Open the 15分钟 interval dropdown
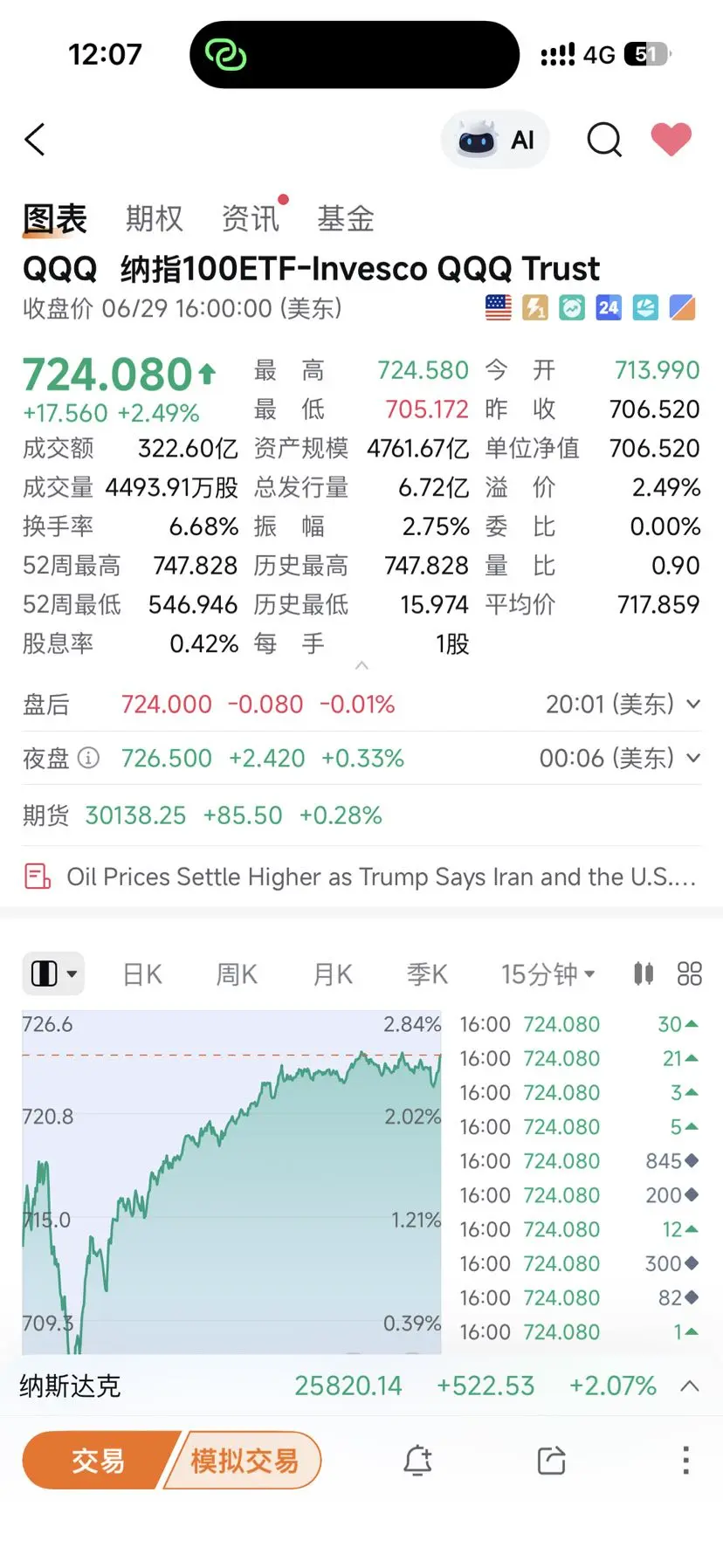The height and width of the screenshot is (1568, 723). [547, 974]
